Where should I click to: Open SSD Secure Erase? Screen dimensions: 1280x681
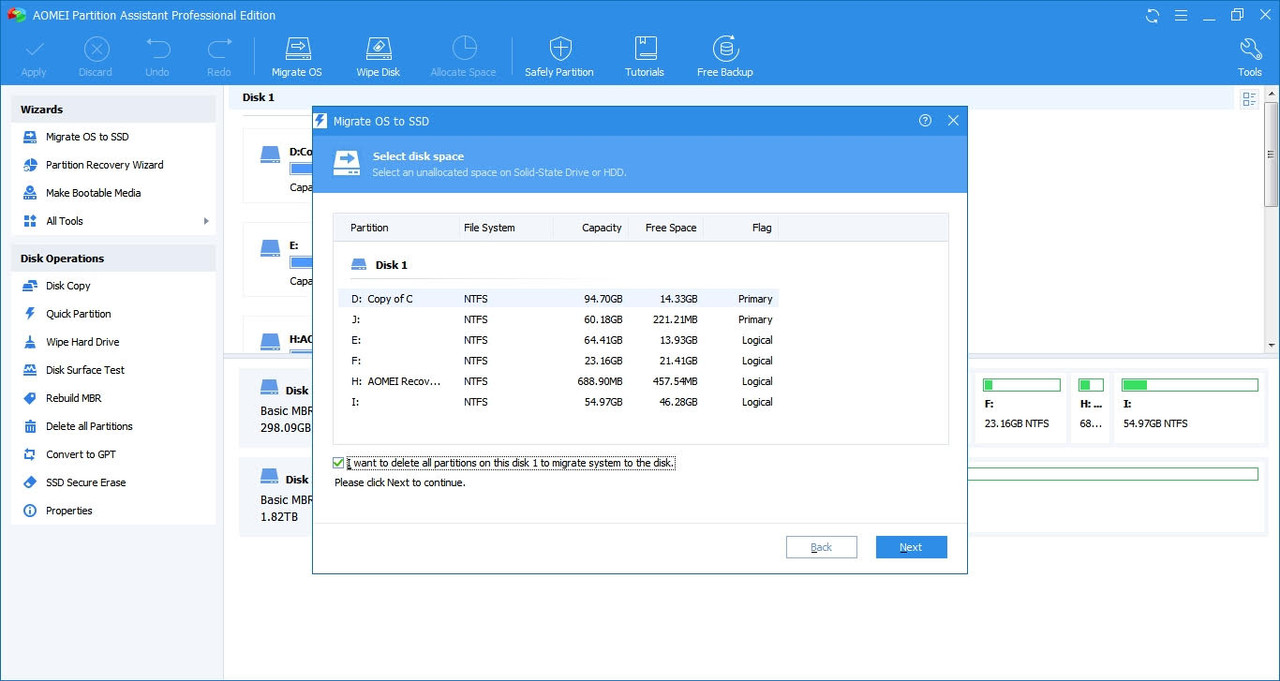click(86, 482)
